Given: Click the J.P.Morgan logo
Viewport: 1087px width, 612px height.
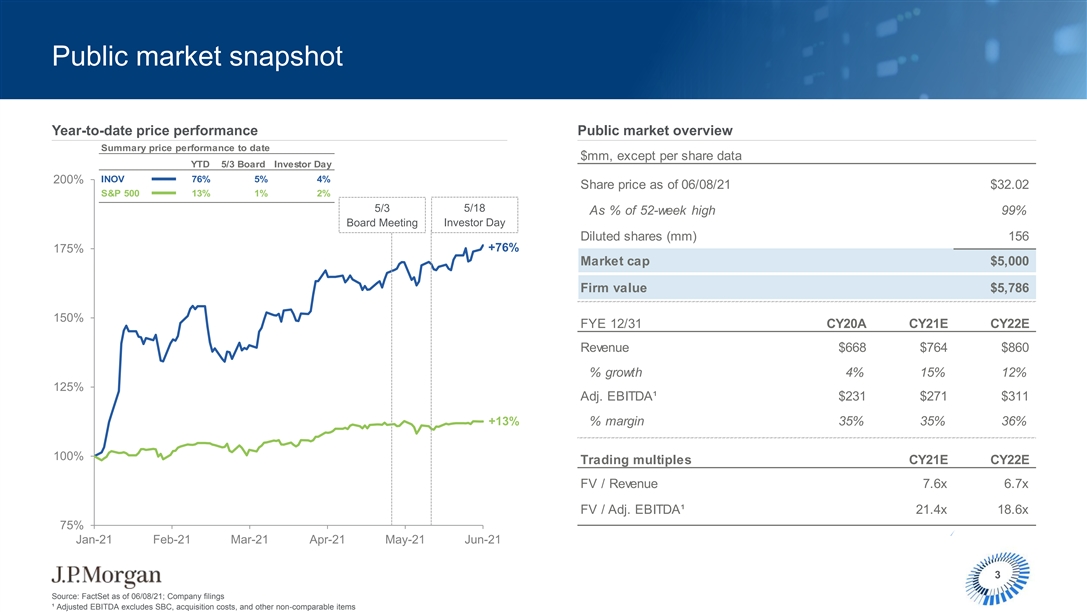Looking at the screenshot, I should (x=105, y=575).
